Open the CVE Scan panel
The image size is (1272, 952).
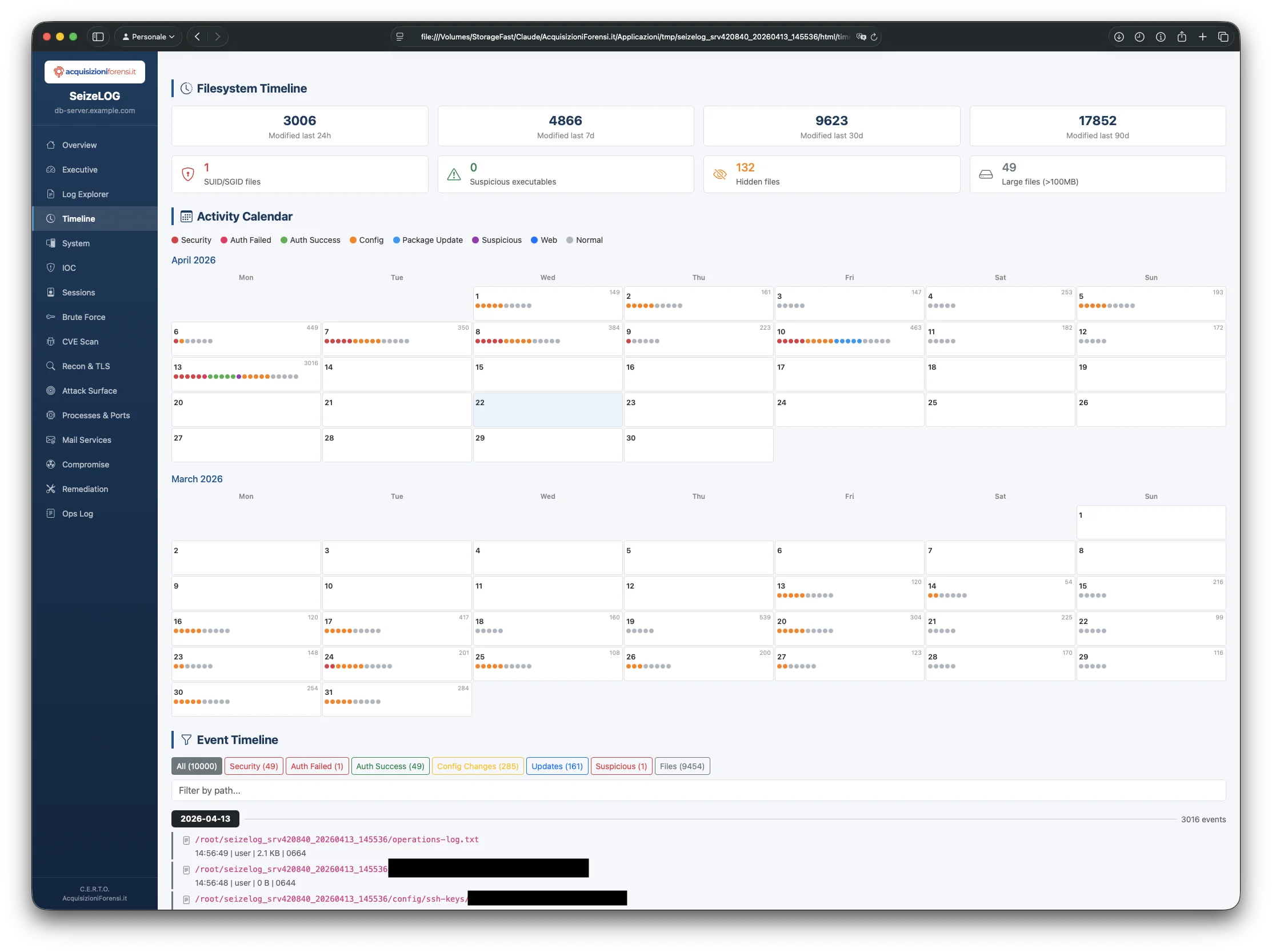[x=81, y=341]
